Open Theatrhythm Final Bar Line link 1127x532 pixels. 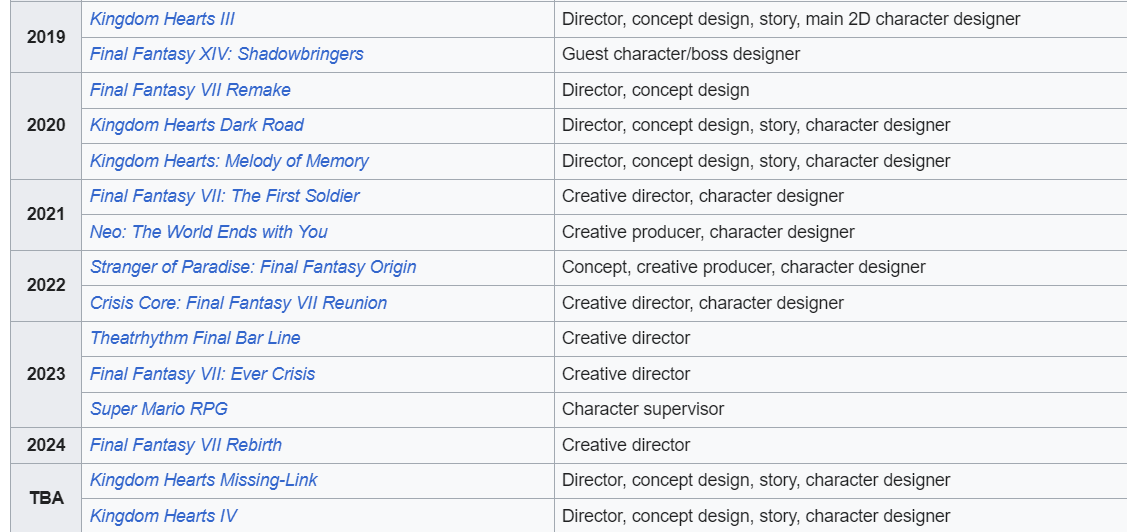click(x=195, y=339)
